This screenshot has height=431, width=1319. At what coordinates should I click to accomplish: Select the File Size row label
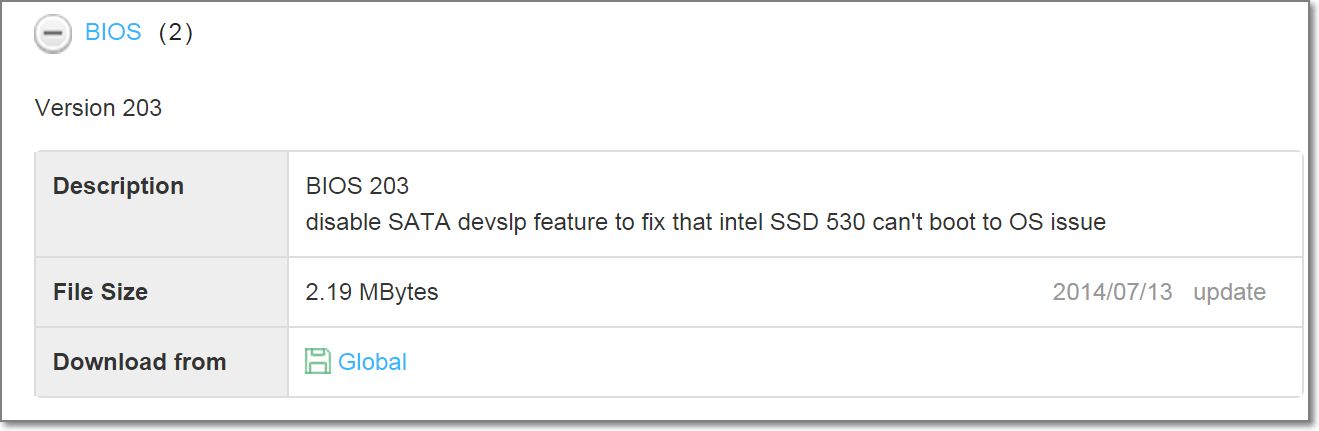pyautogui.click(x=100, y=292)
